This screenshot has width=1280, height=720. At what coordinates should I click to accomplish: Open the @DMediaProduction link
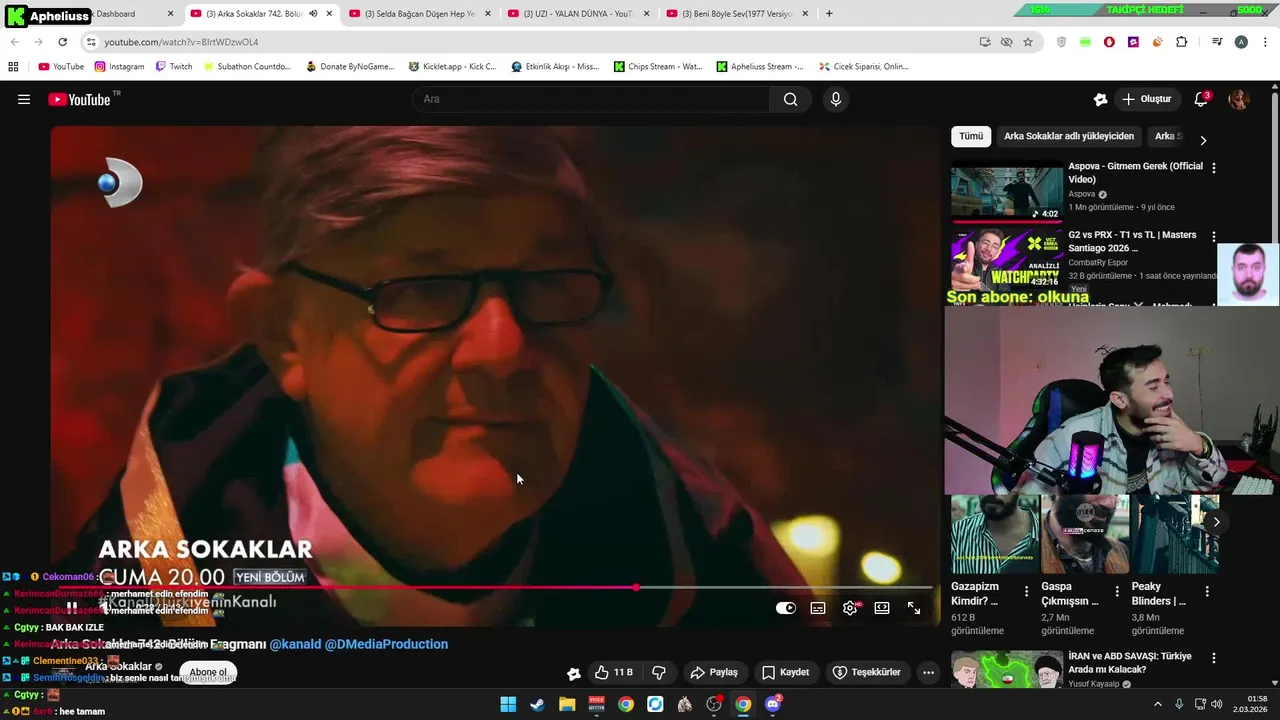pos(387,644)
